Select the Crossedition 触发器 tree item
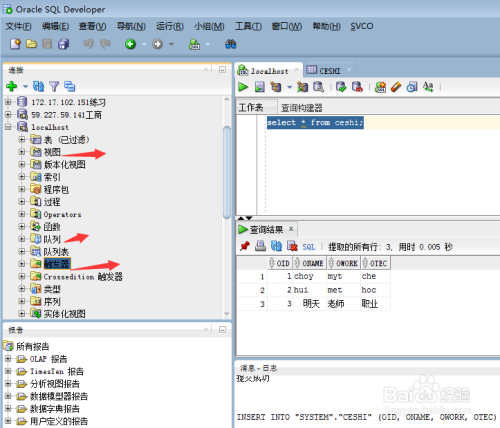This screenshot has width=500, height=428. coord(83,277)
